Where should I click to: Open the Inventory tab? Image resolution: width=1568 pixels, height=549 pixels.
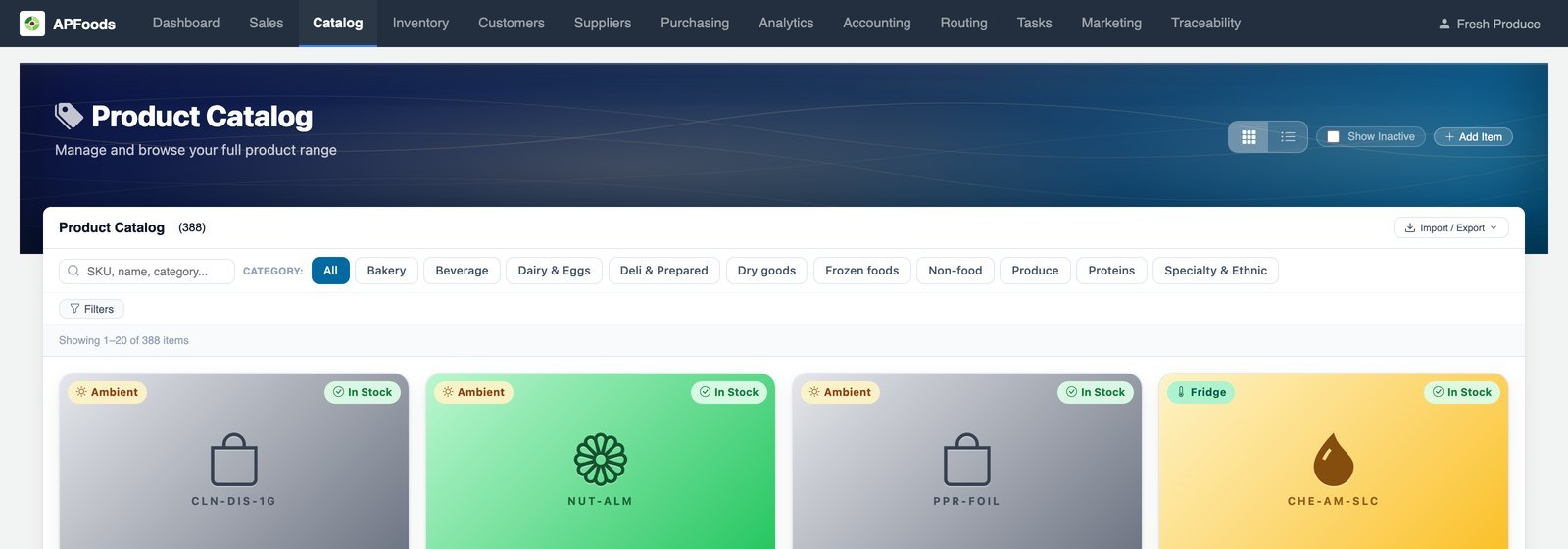click(420, 23)
